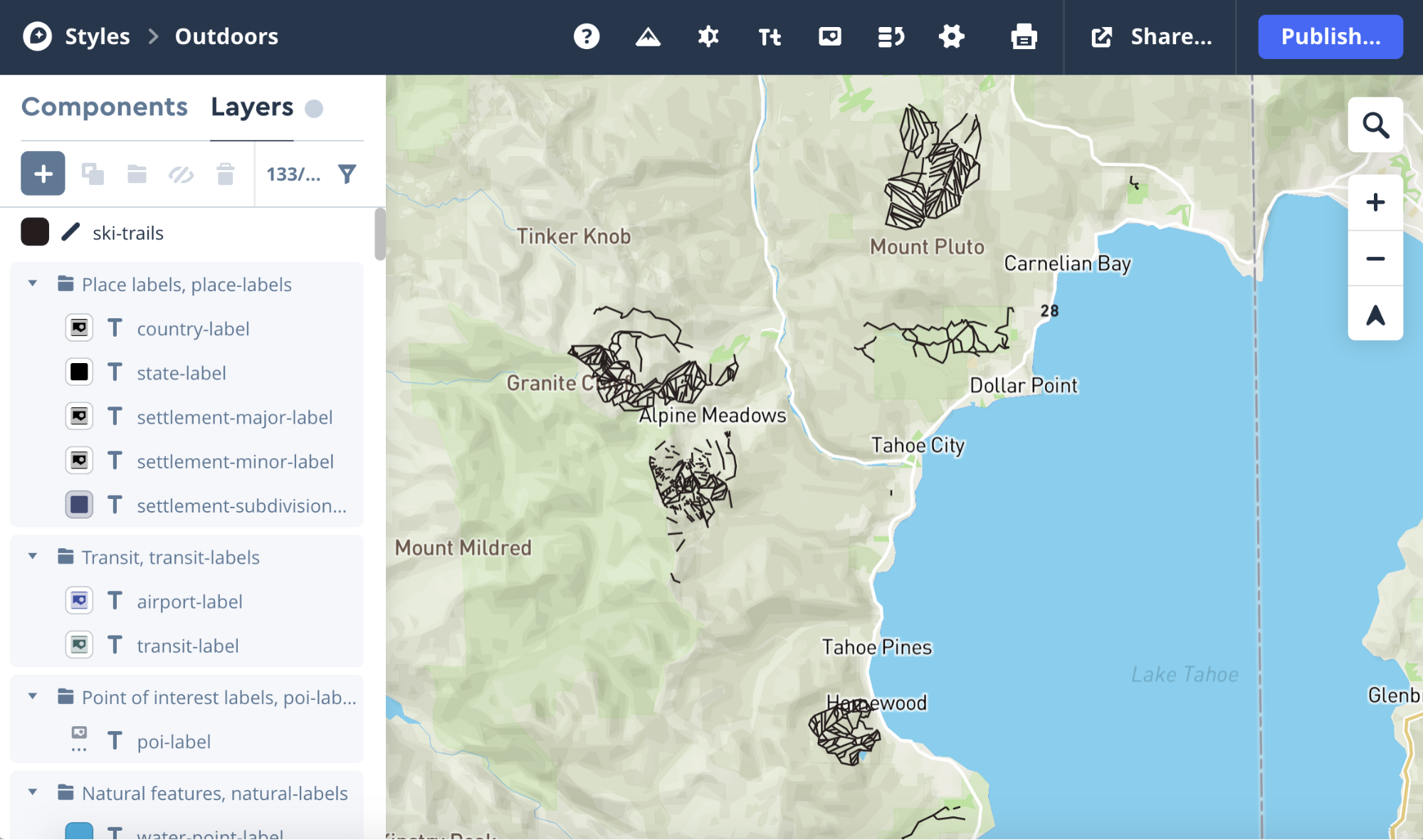Collapse the Transit labels group arrow
Image resolution: width=1423 pixels, height=840 pixels.
(x=33, y=556)
